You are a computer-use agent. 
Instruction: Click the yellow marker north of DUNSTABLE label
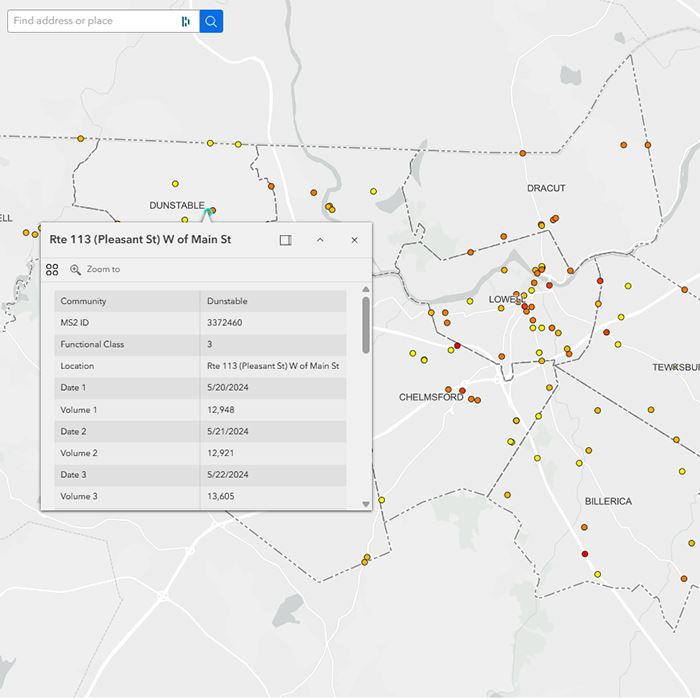pyautogui.click(x=175, y=184)
